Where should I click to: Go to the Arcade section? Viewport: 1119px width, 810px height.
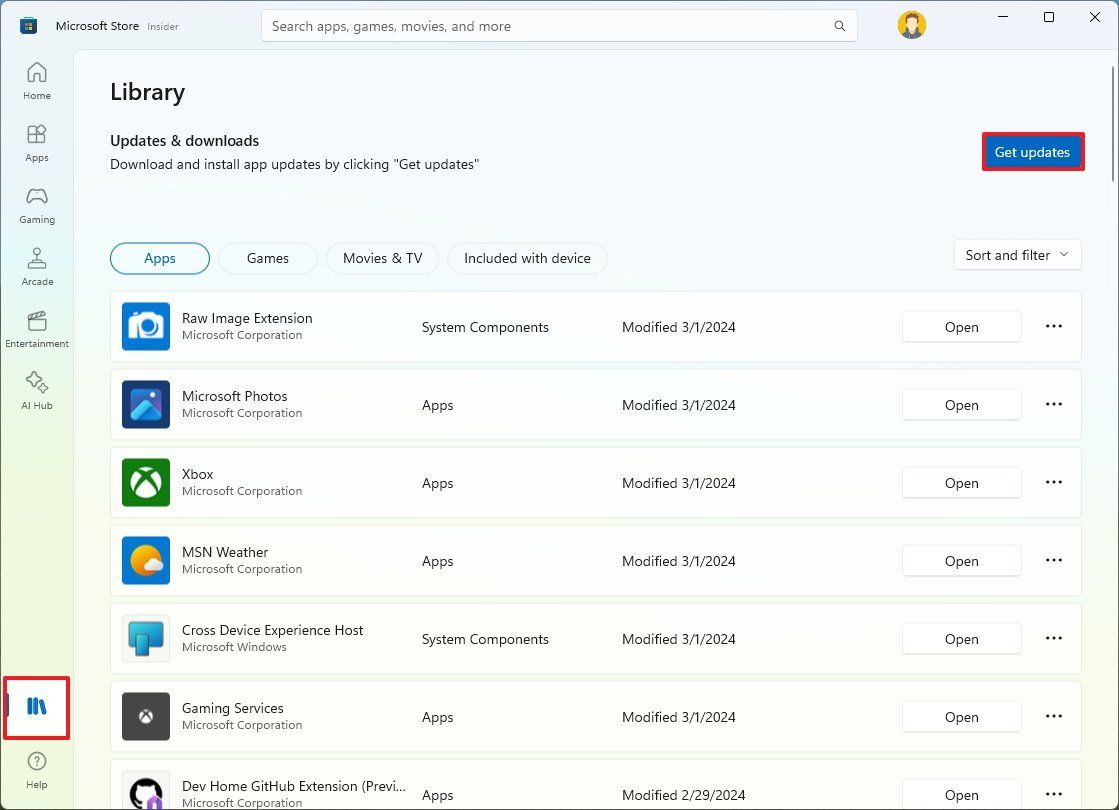point(36,266)
